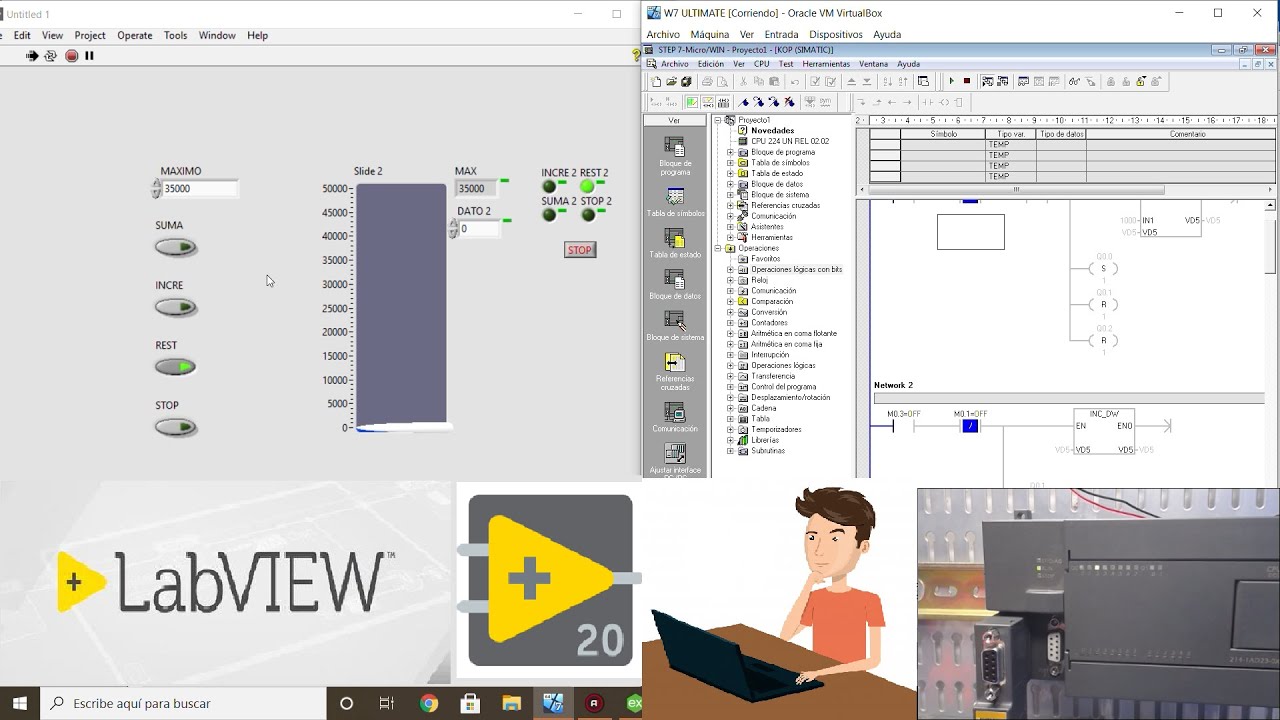Click the Run Continuously icon in LabVIEW toolbar
The width and height of the screenshot is (1280, 720).
point(50,56)
